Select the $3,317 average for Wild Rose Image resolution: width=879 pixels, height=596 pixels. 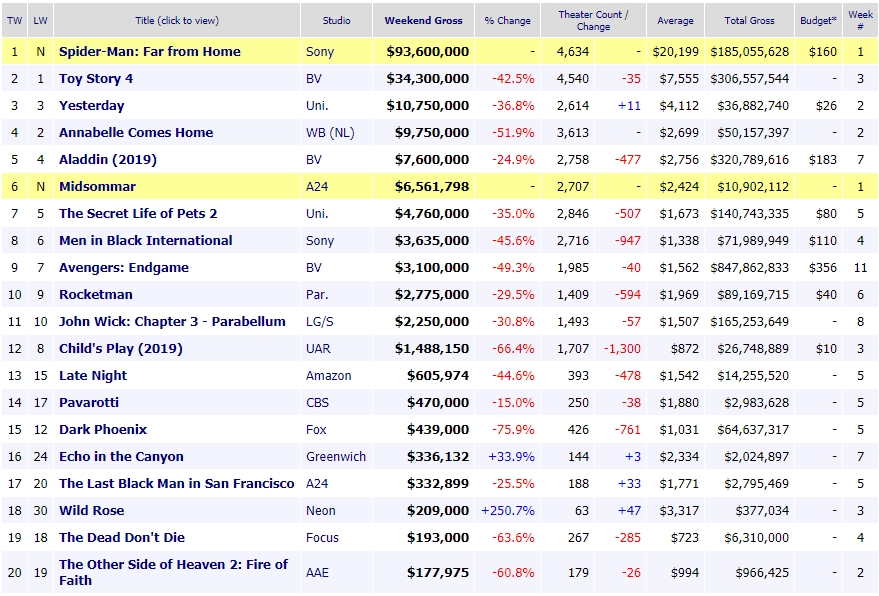point(679,510)
